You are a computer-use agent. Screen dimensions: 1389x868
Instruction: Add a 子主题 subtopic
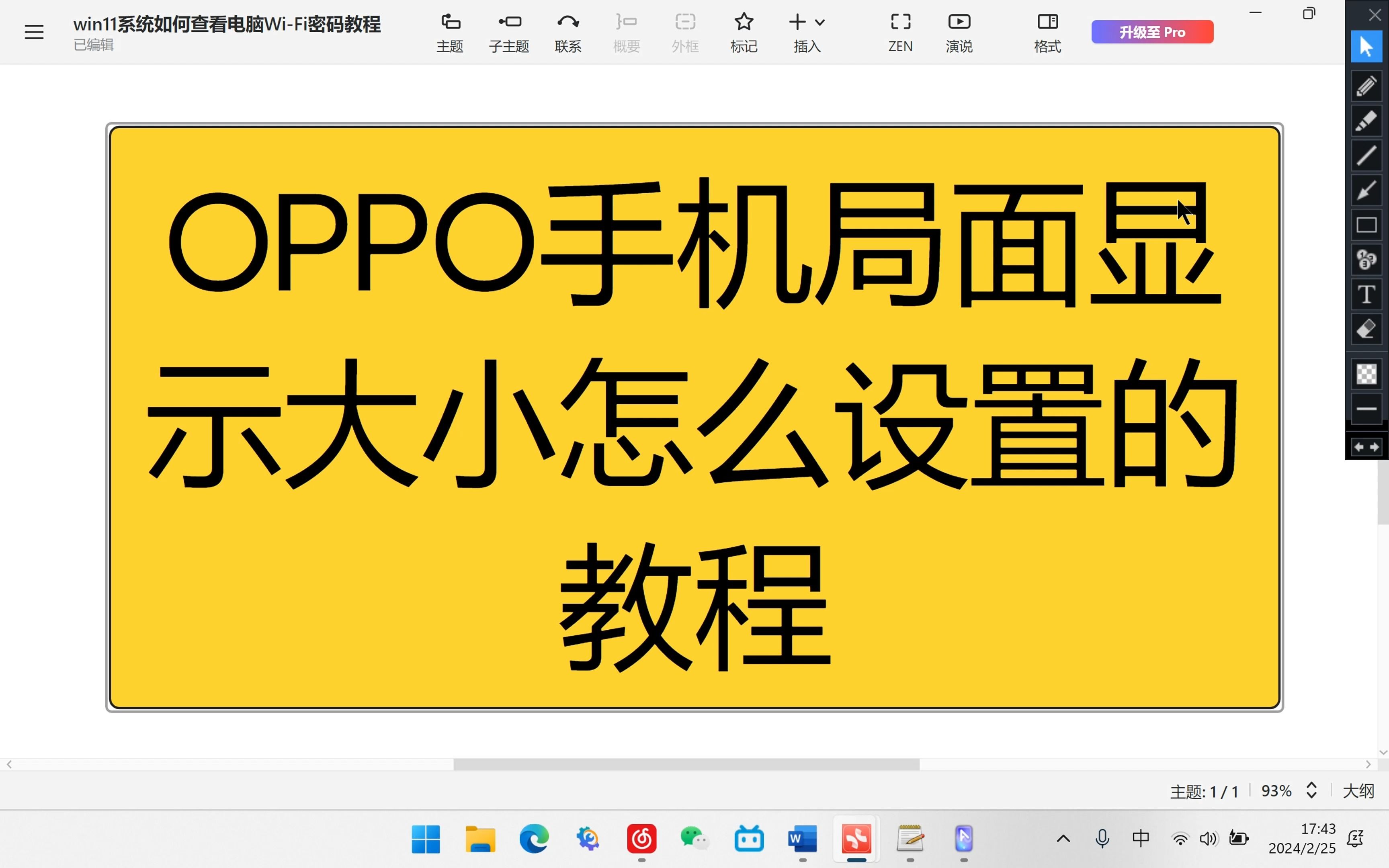[x=509, y=33]
